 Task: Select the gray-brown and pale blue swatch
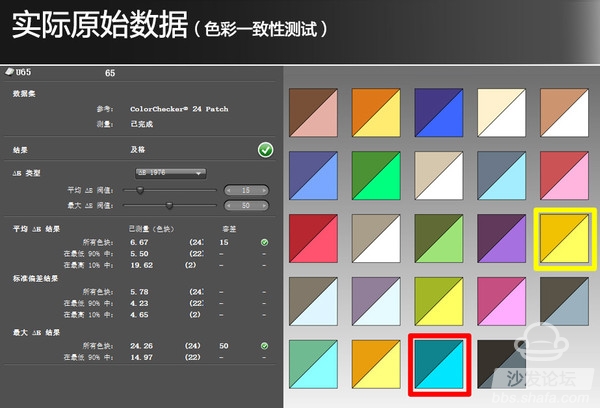(x=313, y=302)
